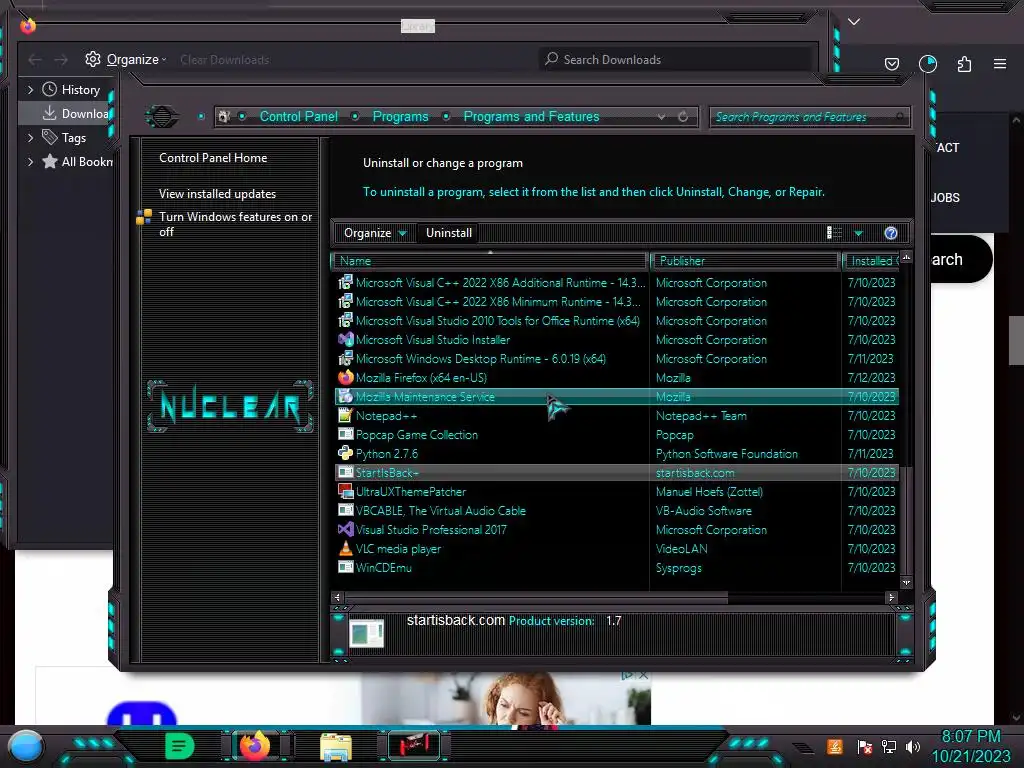This screenshot has width=1024, height=768.
Task: Open Firefox from the taskbar
Action: 255,746
